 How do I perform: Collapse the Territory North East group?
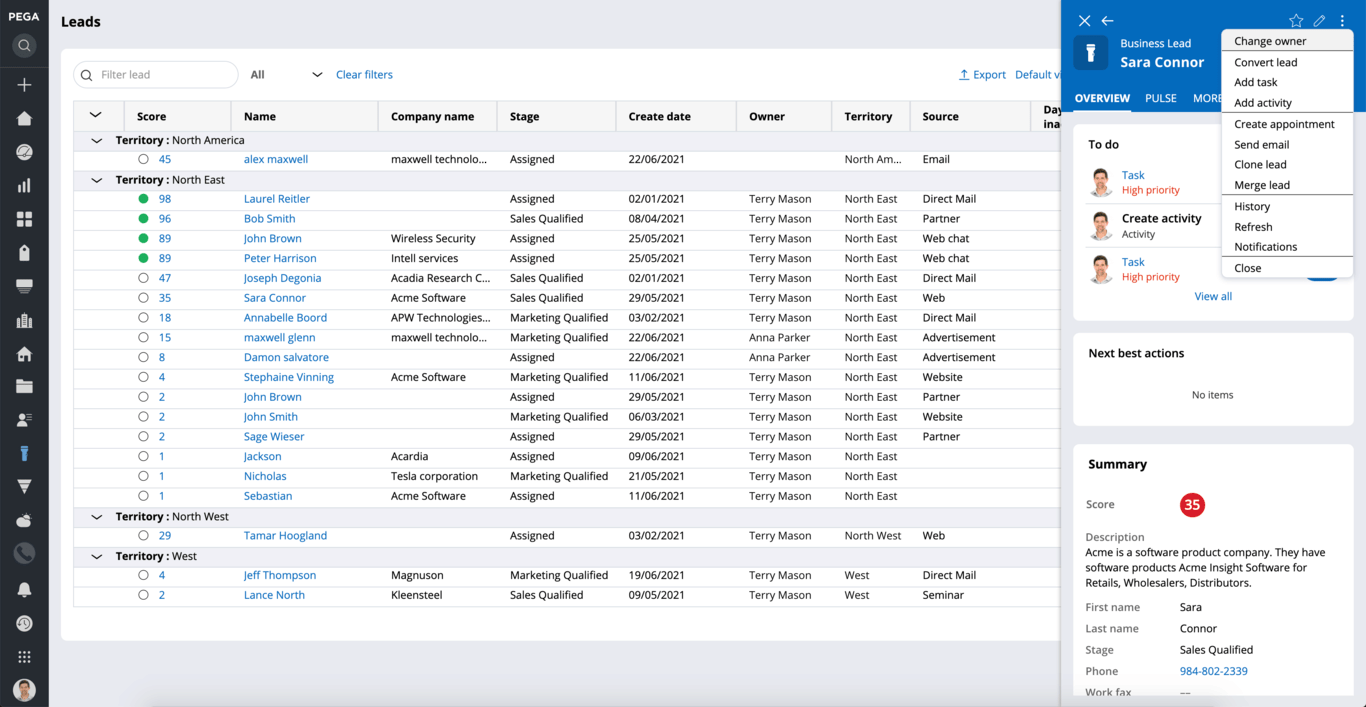(96, 179)
